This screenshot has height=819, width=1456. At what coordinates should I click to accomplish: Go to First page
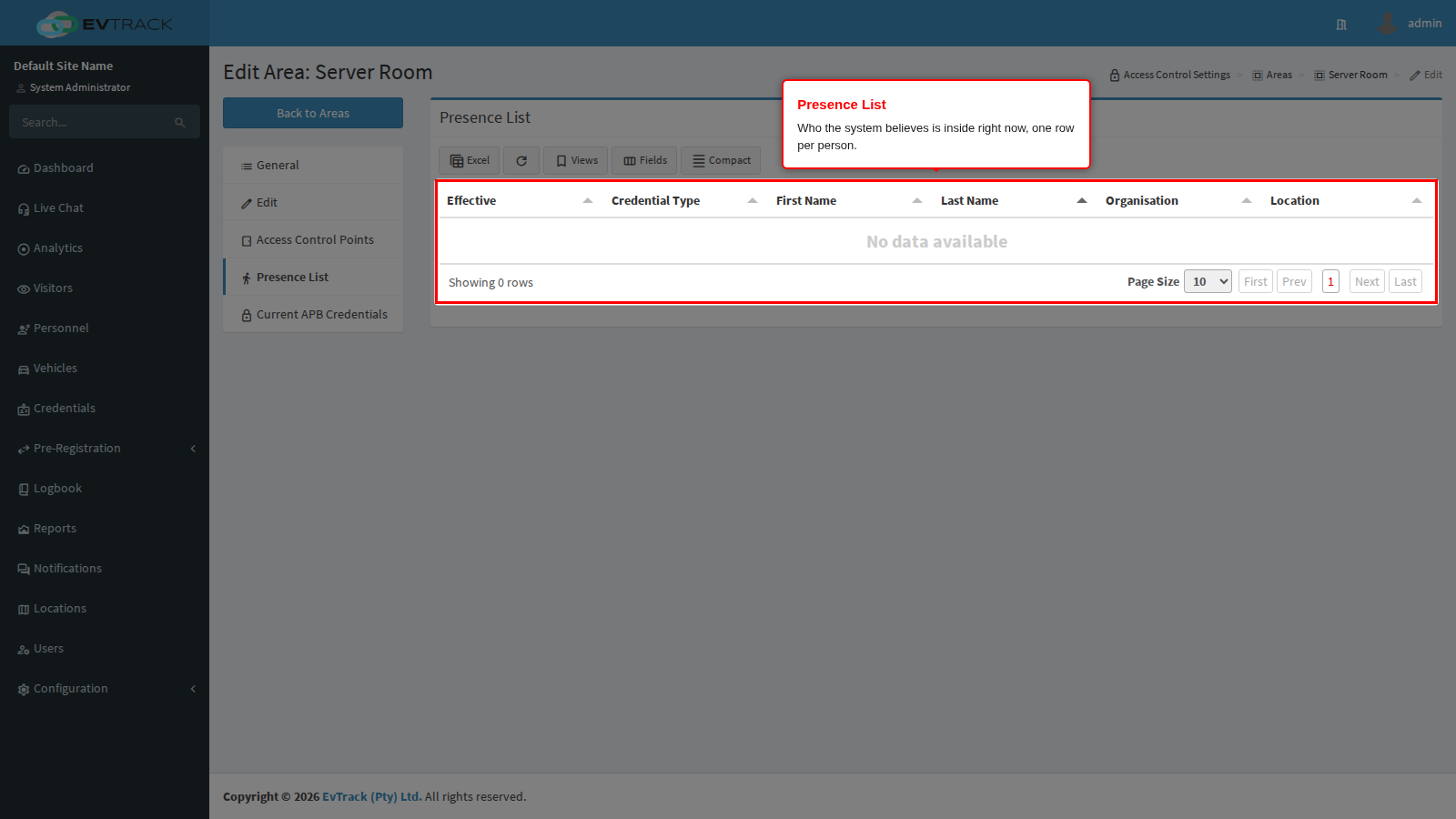click(1256, 281)
